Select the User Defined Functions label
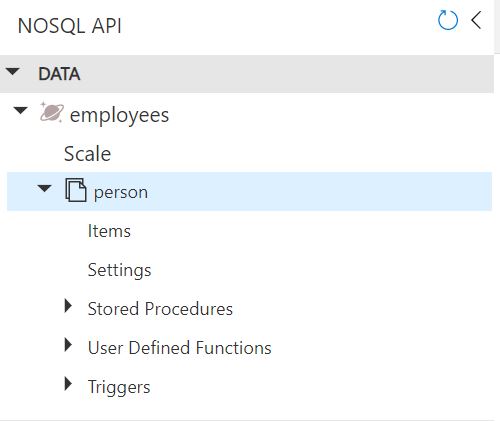This screenshot has width=500, height=421. click(x=180, y=348)
